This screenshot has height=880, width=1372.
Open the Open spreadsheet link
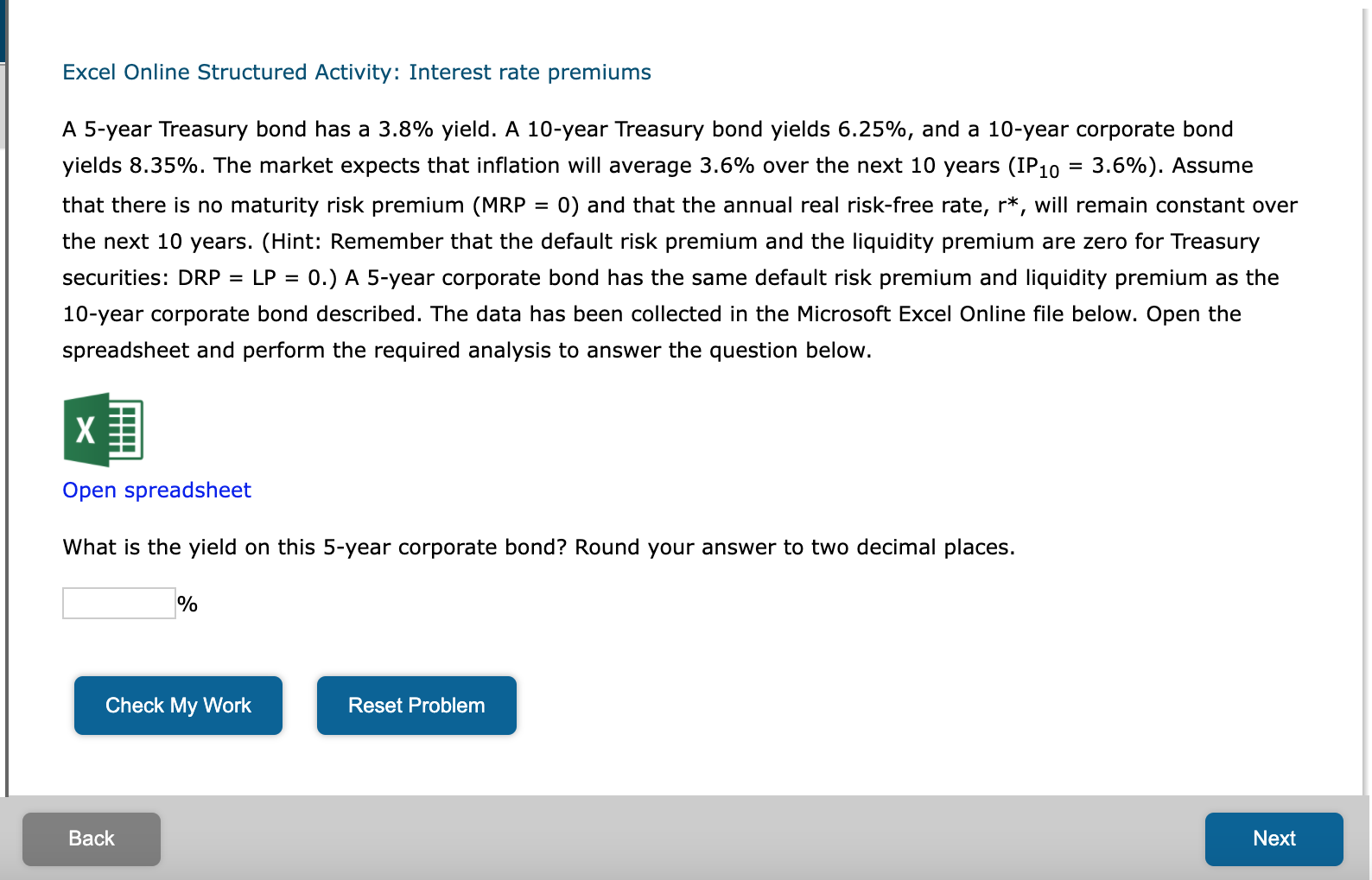tap(156, 490)
